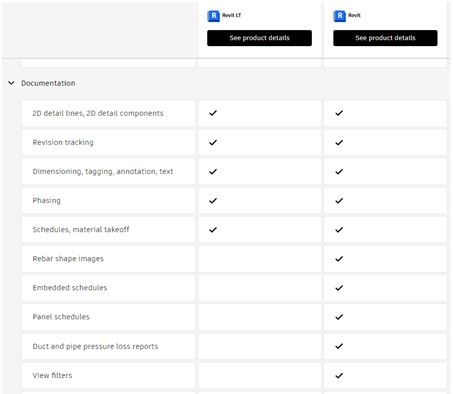Screen dimensions: 453x394
Task: Click Revit LT checkmark for Revision tracking
Action: (x=213, y=142)
